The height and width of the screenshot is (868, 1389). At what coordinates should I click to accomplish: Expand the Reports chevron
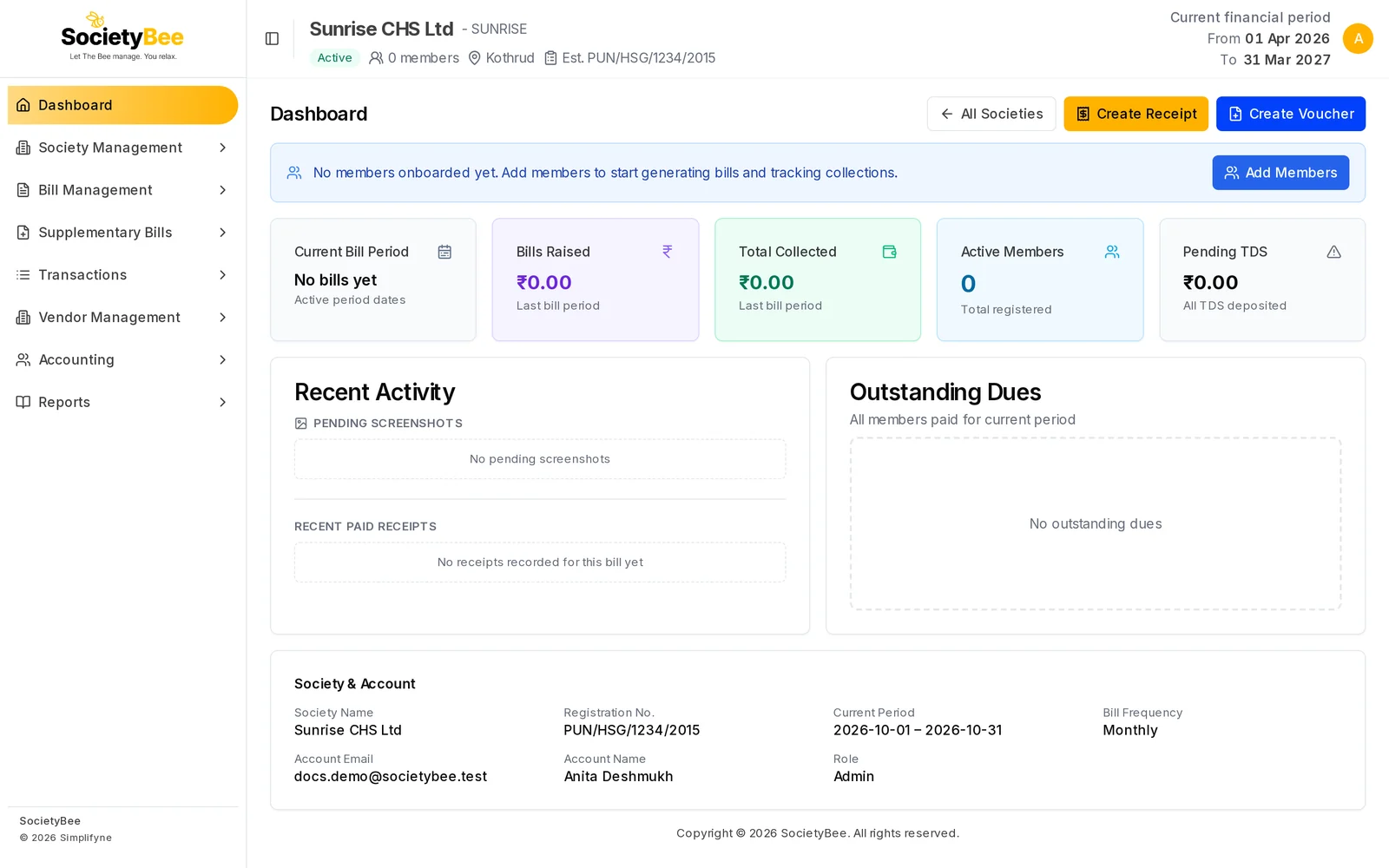click(x=222, y=402)
